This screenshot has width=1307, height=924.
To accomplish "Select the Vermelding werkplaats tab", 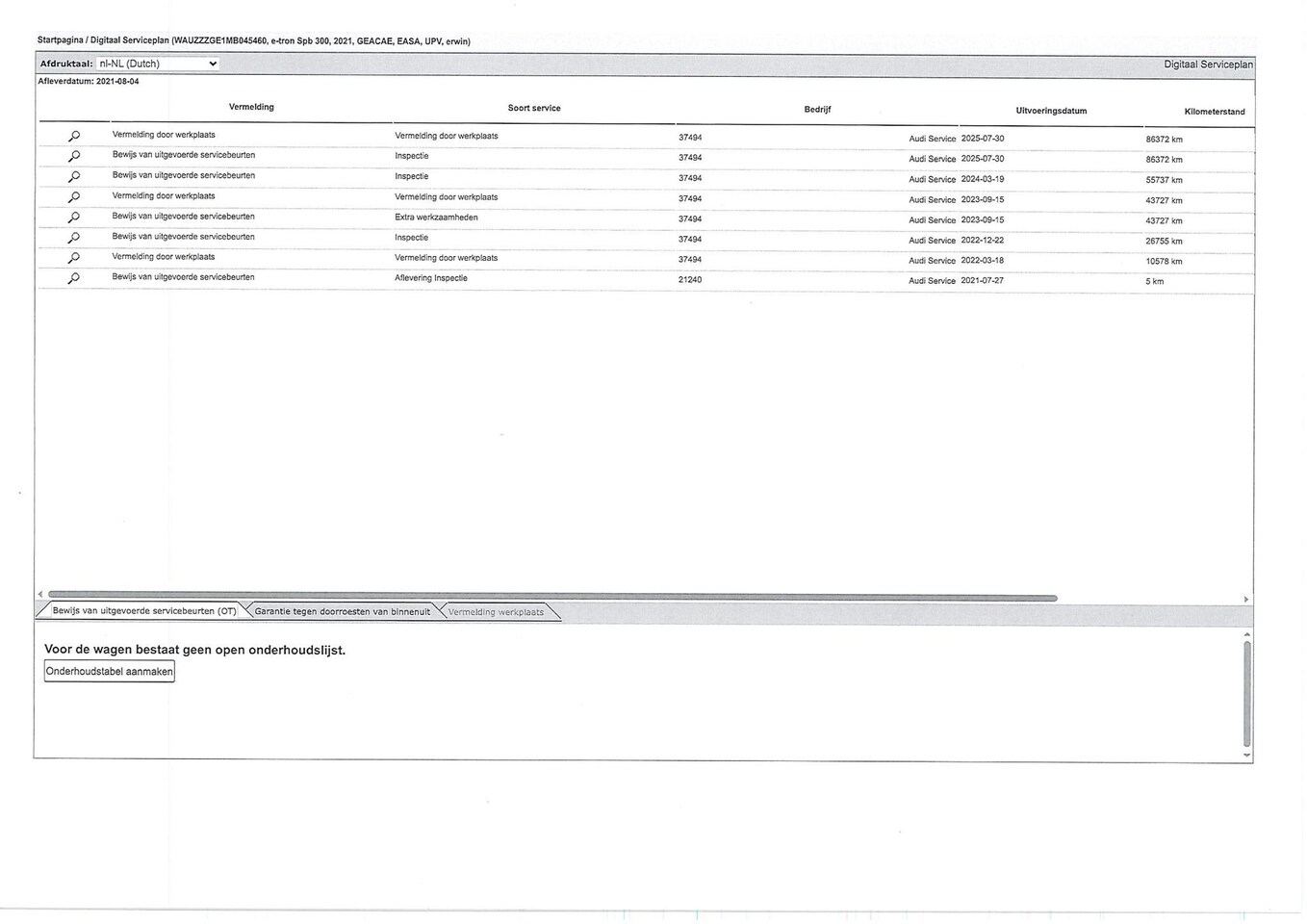I will (496, 611).
